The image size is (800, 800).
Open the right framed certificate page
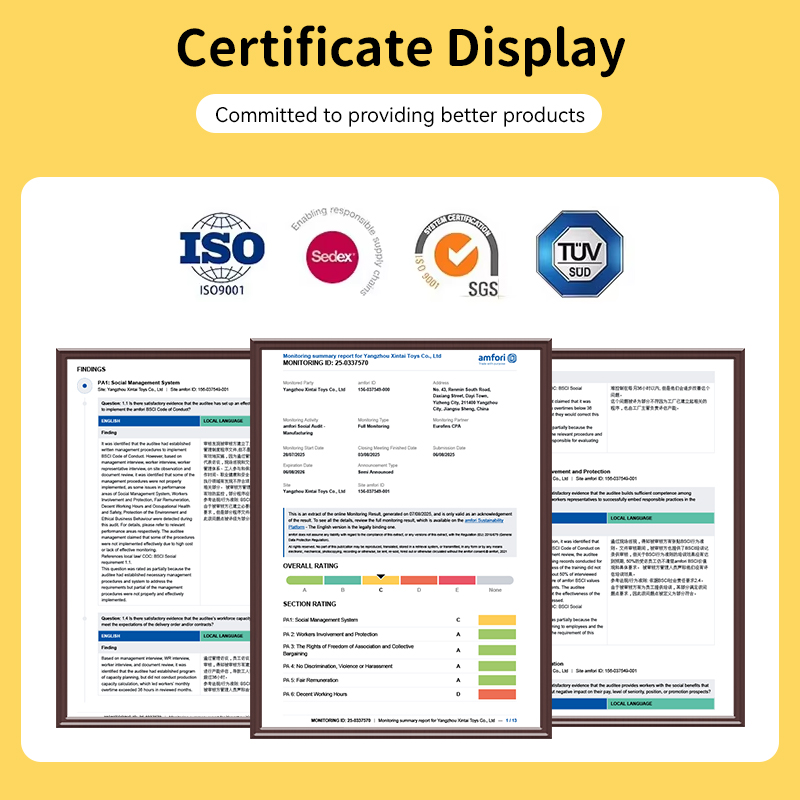point(648,538)
